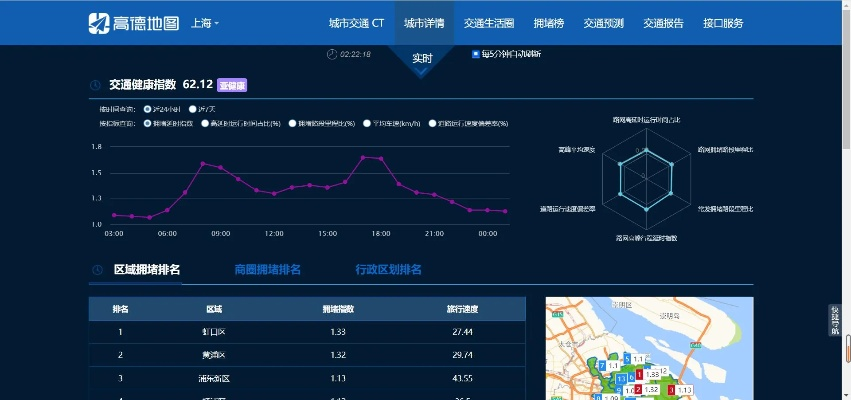This screenshot has height=400, width=851.
Task: Select the 近24小时 radio button
Action: [148, 108]
